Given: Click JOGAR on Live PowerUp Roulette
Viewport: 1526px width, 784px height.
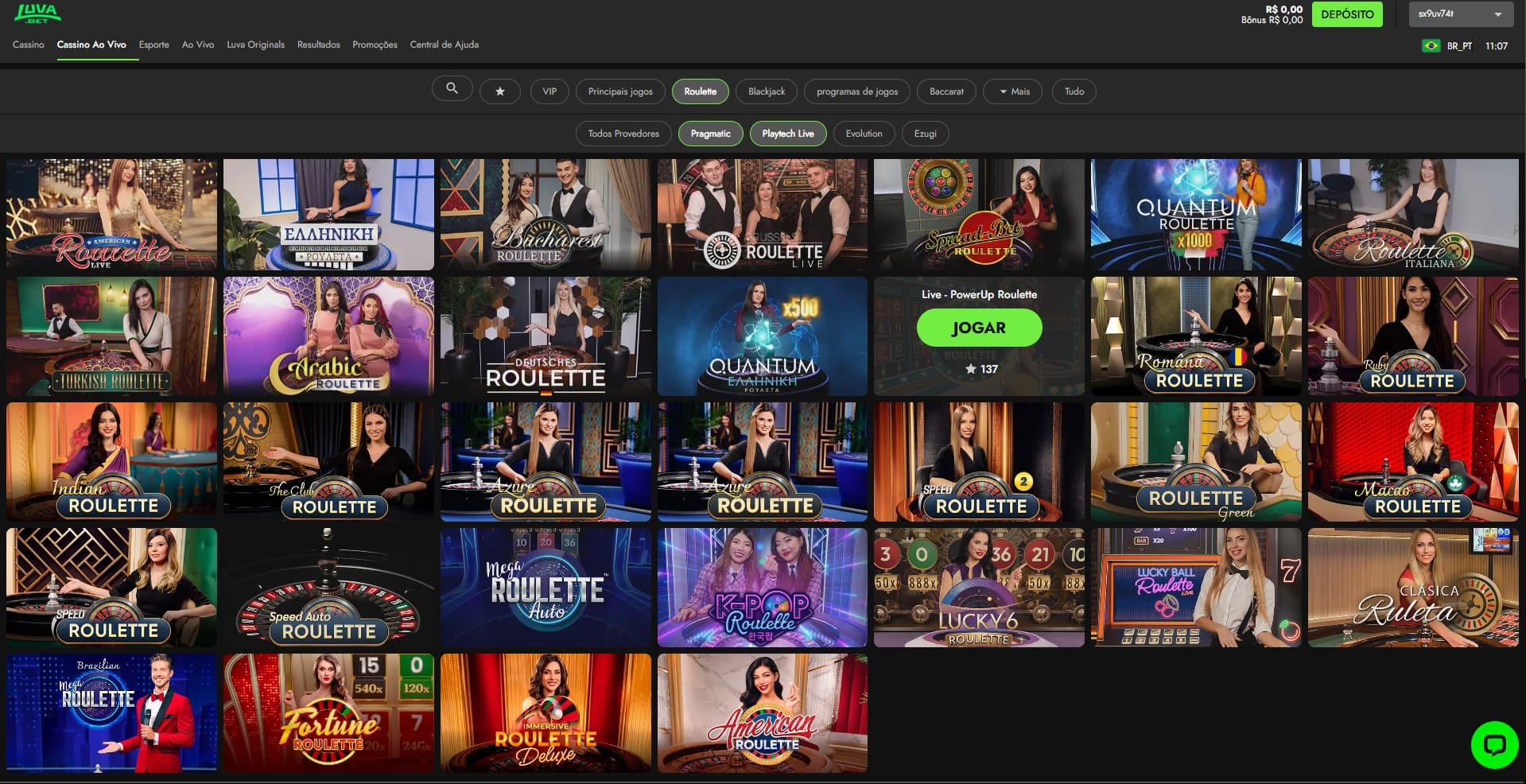Looking at the screenshot, I should [x=979, y=328].
